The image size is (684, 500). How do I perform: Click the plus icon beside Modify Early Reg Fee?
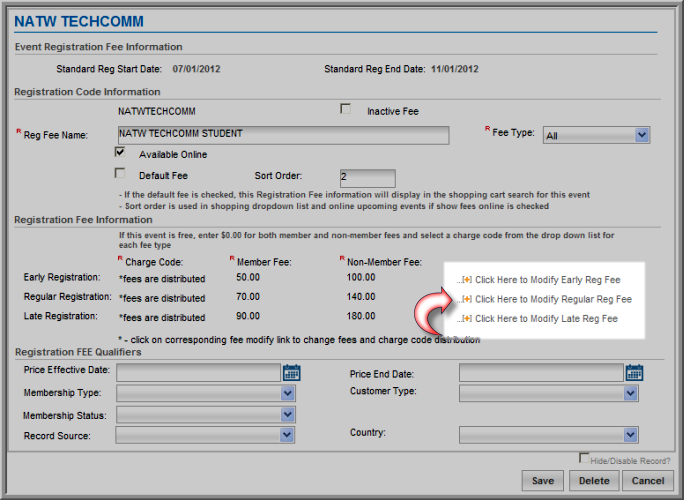(x=467, y=280)
